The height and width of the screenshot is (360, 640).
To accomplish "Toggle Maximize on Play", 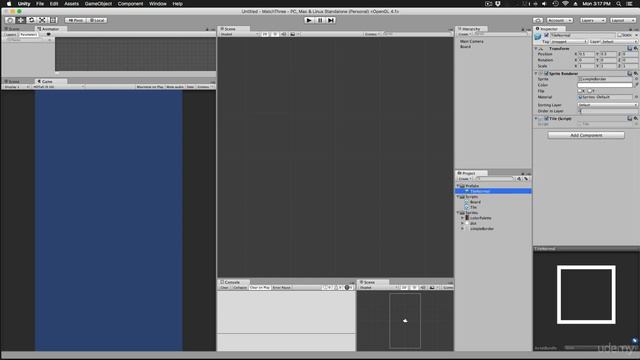I will tap(150, 87).
